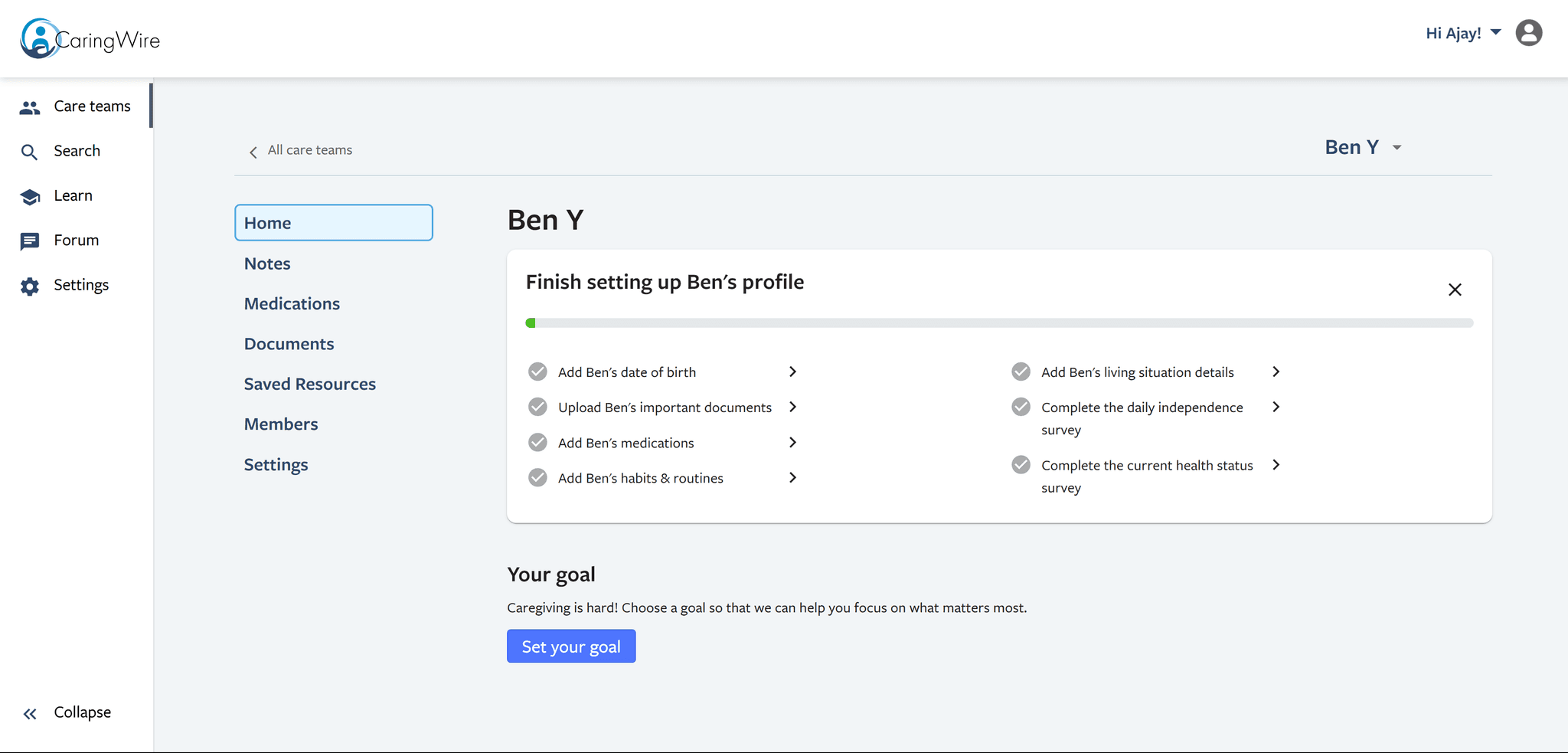Click the Search magnifier icon
The width and height of the screenshot is (1568, 753).
click(x=29, y=152)
